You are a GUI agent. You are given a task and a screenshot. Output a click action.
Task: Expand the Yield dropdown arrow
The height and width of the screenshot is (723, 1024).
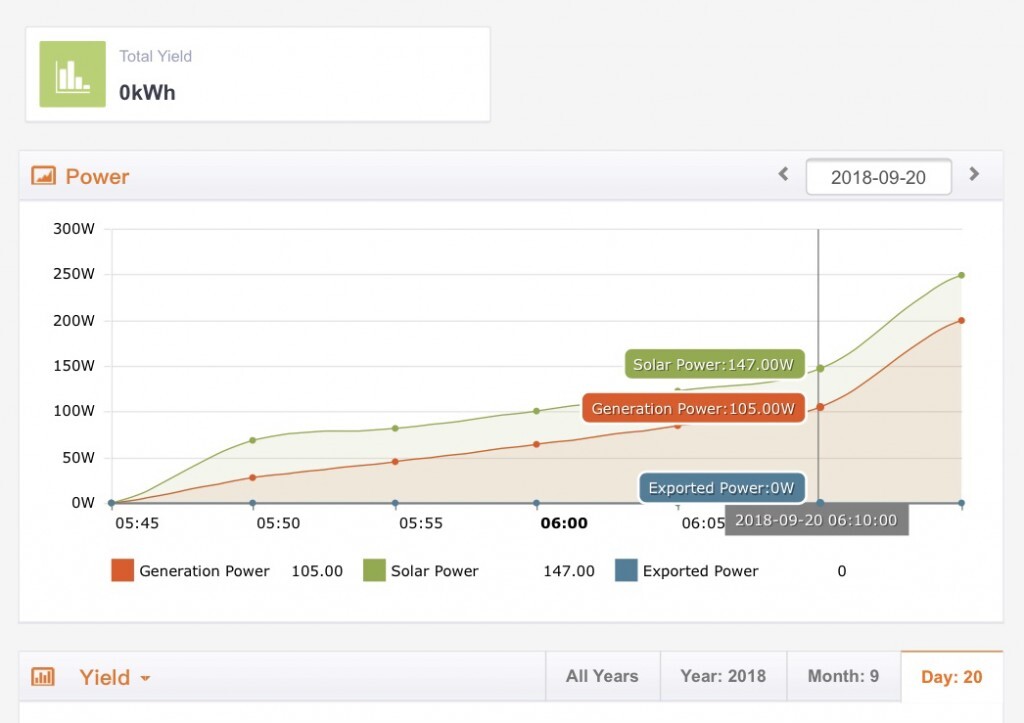click(x=146, y=678)
